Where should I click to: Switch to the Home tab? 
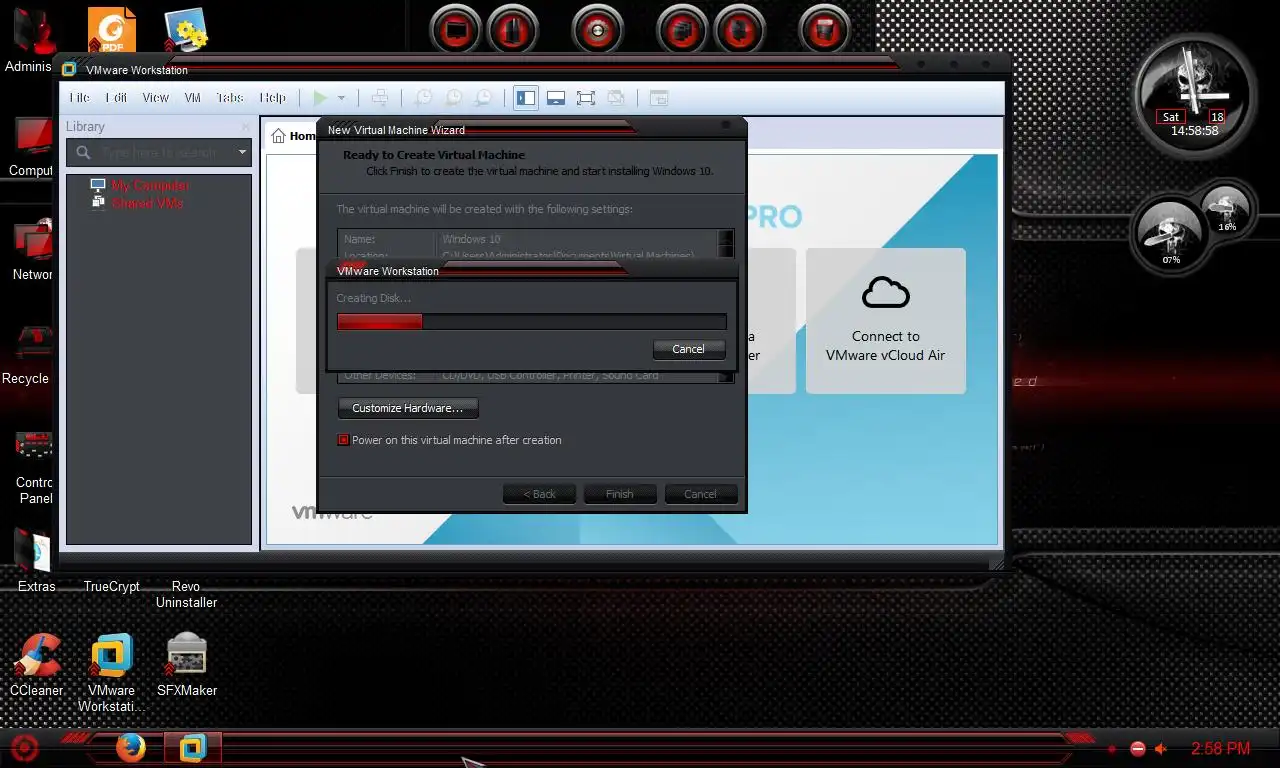click(x=294, y=136)
